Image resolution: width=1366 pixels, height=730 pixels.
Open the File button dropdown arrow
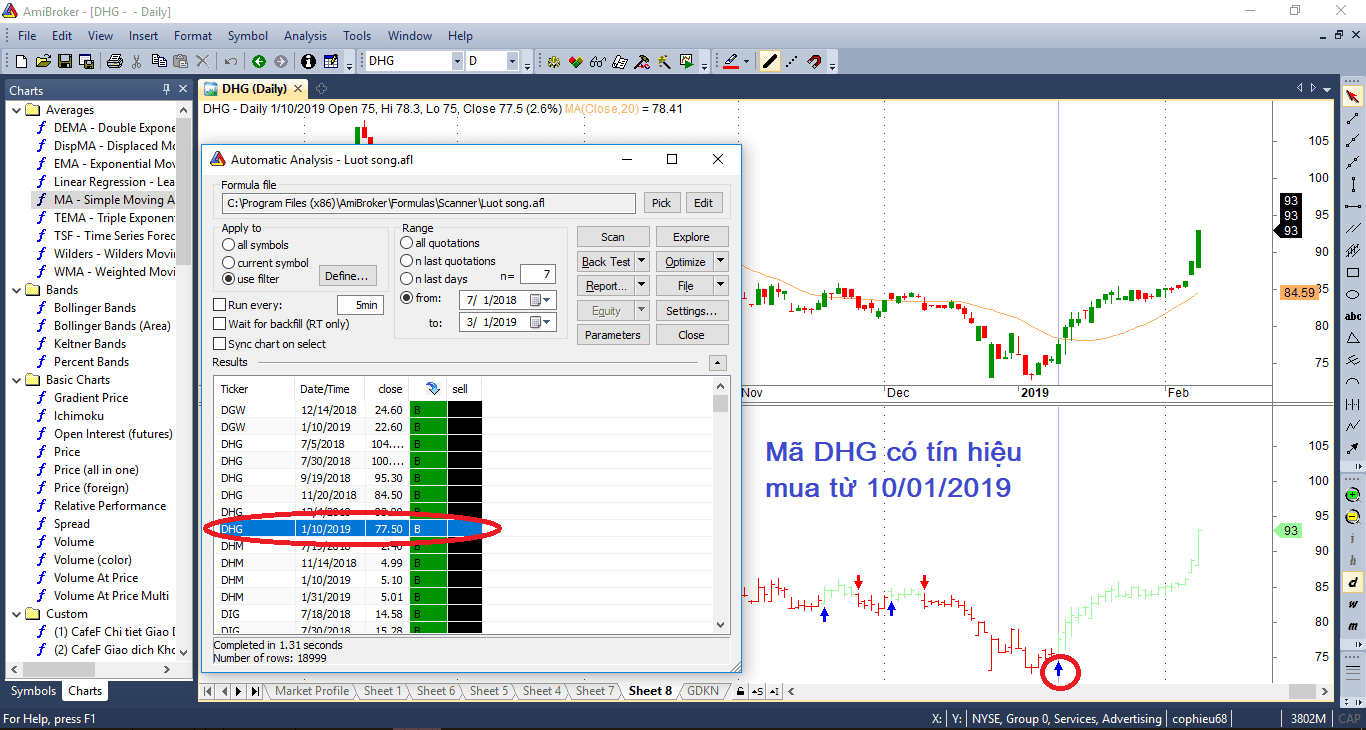(721, 286)
